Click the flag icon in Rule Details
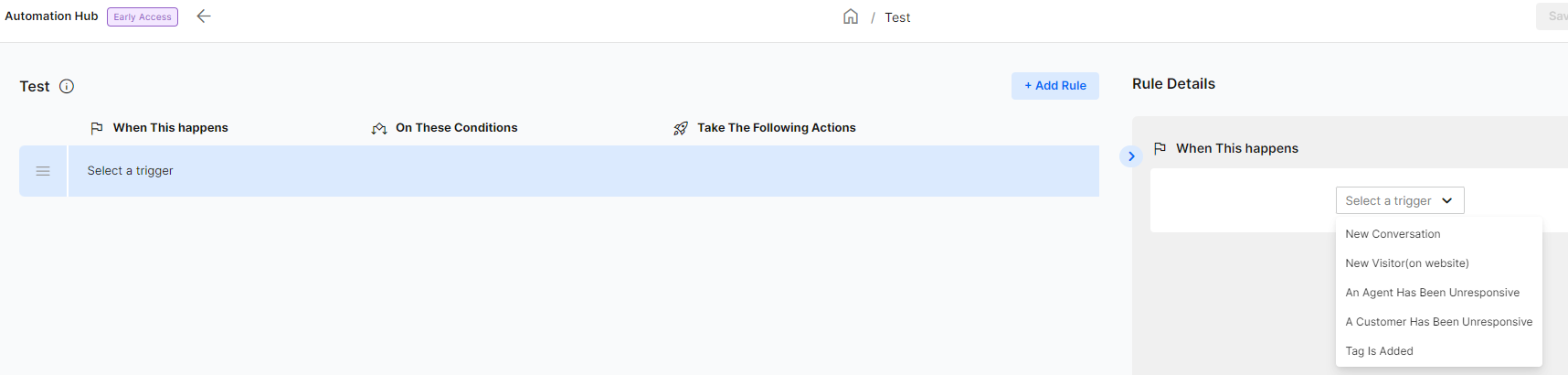Image resolution: width=1568 pixels, height=375 pixels. 1160,148
